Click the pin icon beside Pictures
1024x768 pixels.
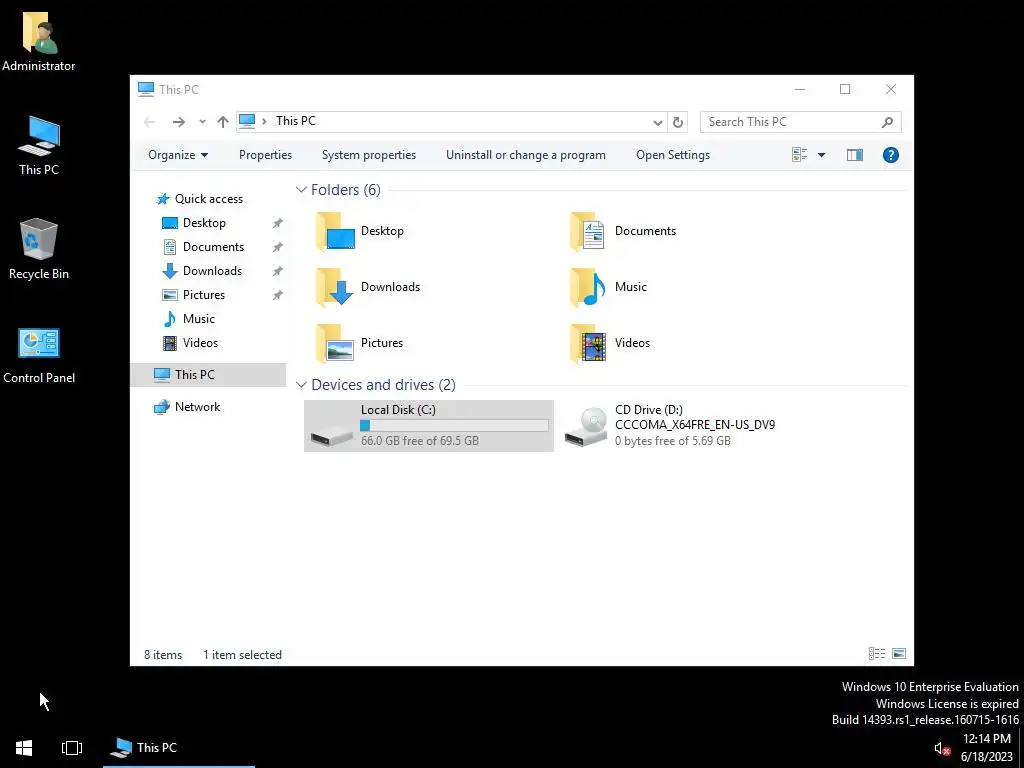278,295
